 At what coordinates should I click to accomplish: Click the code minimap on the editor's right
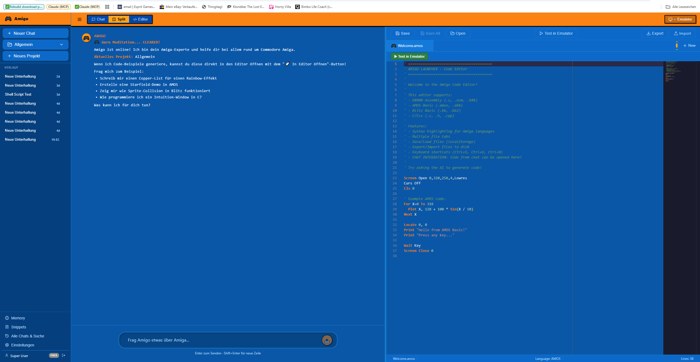click(x=681, y=208)
